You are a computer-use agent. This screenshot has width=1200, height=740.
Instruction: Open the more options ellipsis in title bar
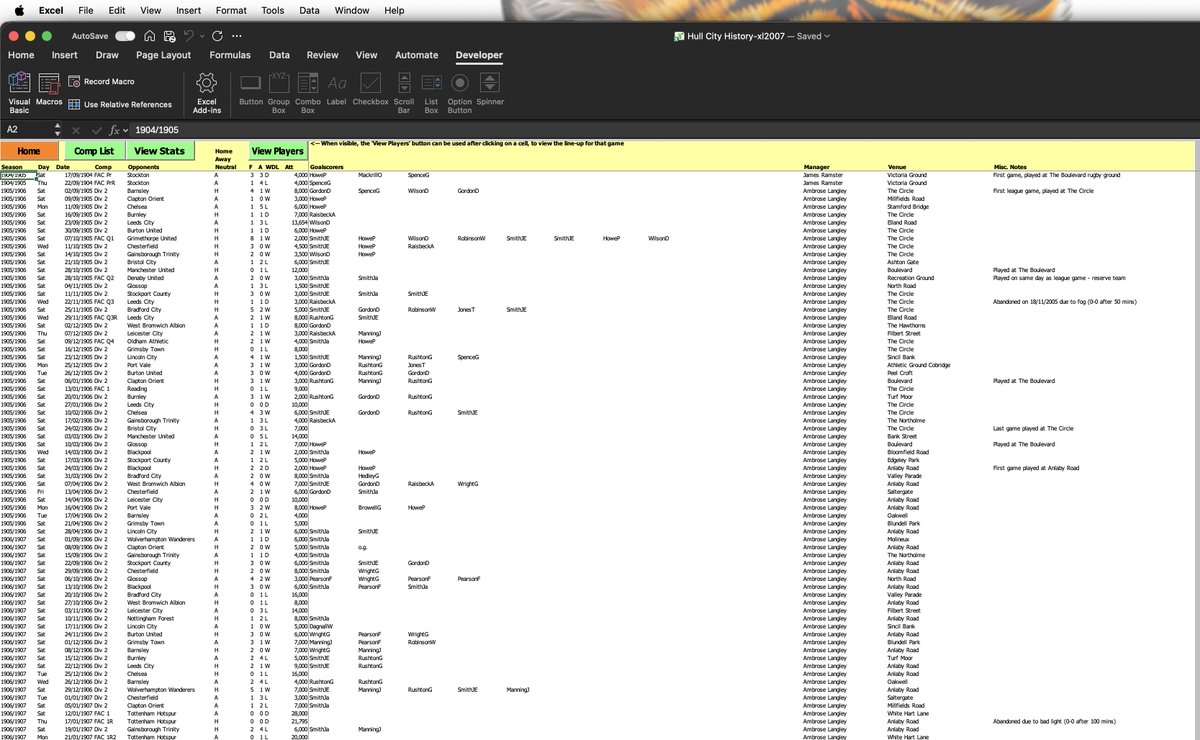tap(238, 36)
